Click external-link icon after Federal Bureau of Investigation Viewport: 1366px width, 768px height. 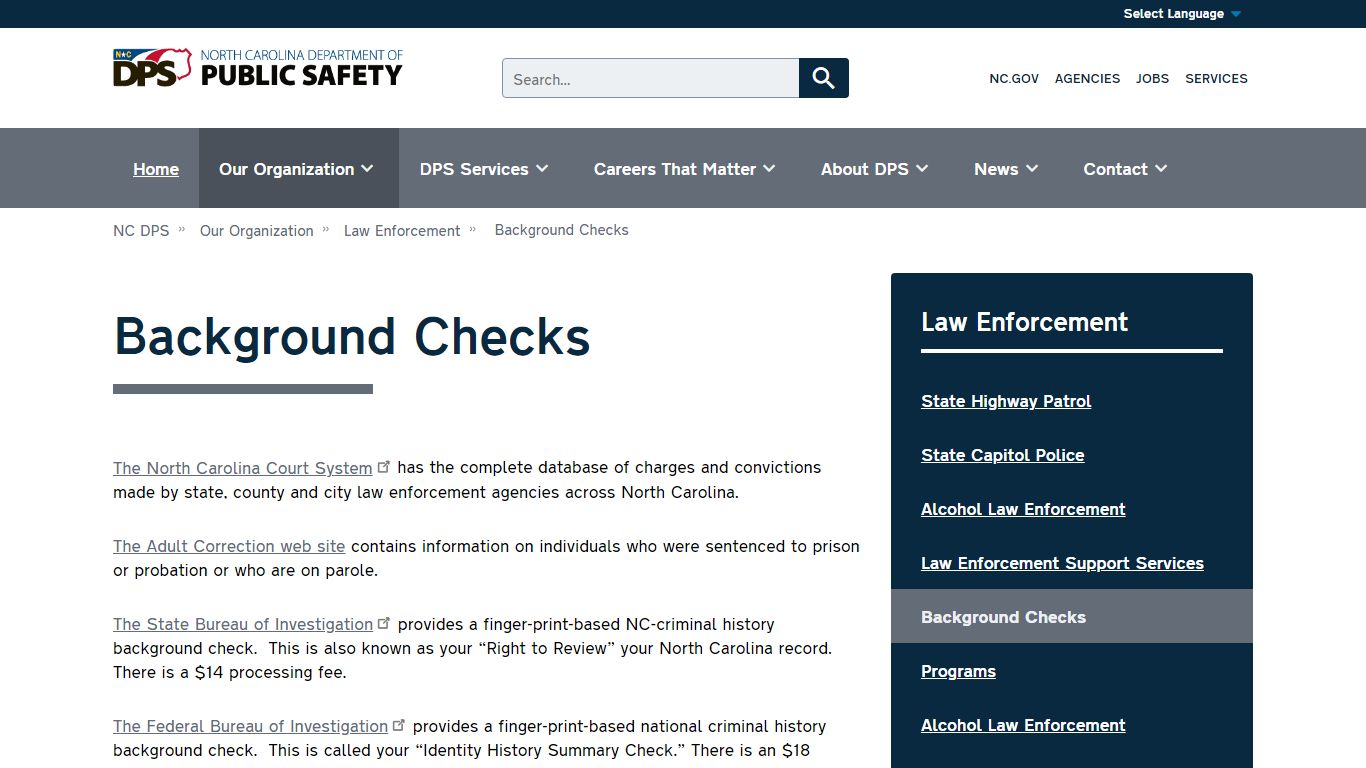pos(401,724)
